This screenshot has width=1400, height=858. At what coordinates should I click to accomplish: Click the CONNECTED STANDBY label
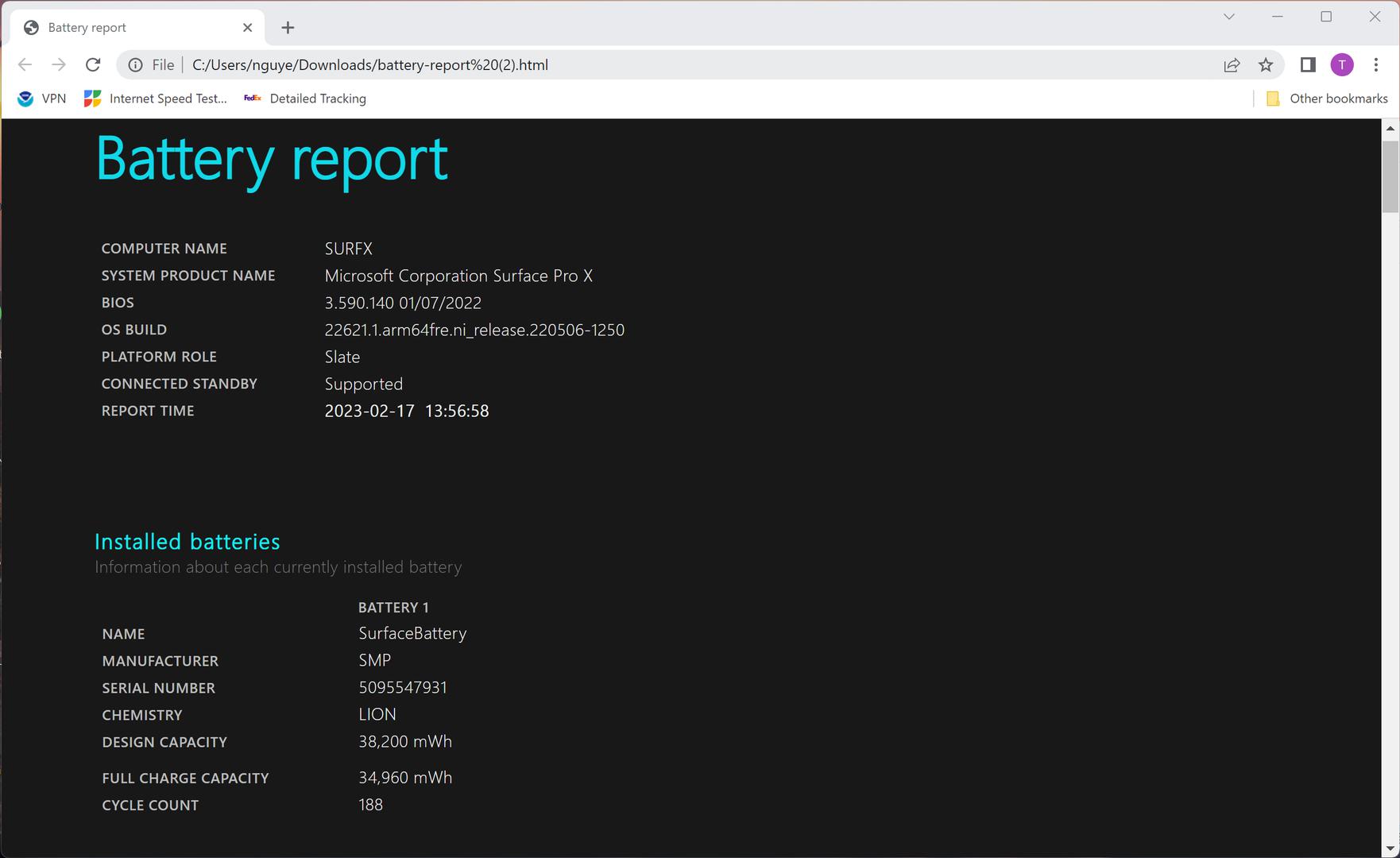pos(180,384)
